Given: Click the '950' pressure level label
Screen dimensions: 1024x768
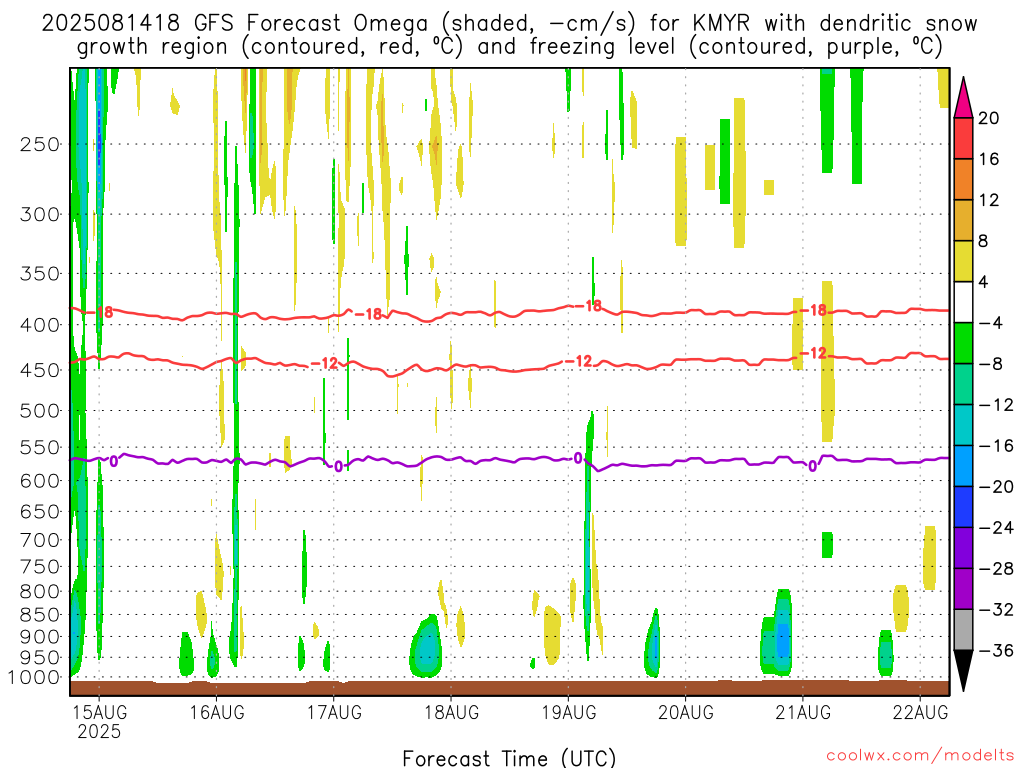Looking at the screenshot, I should [40, 658].
